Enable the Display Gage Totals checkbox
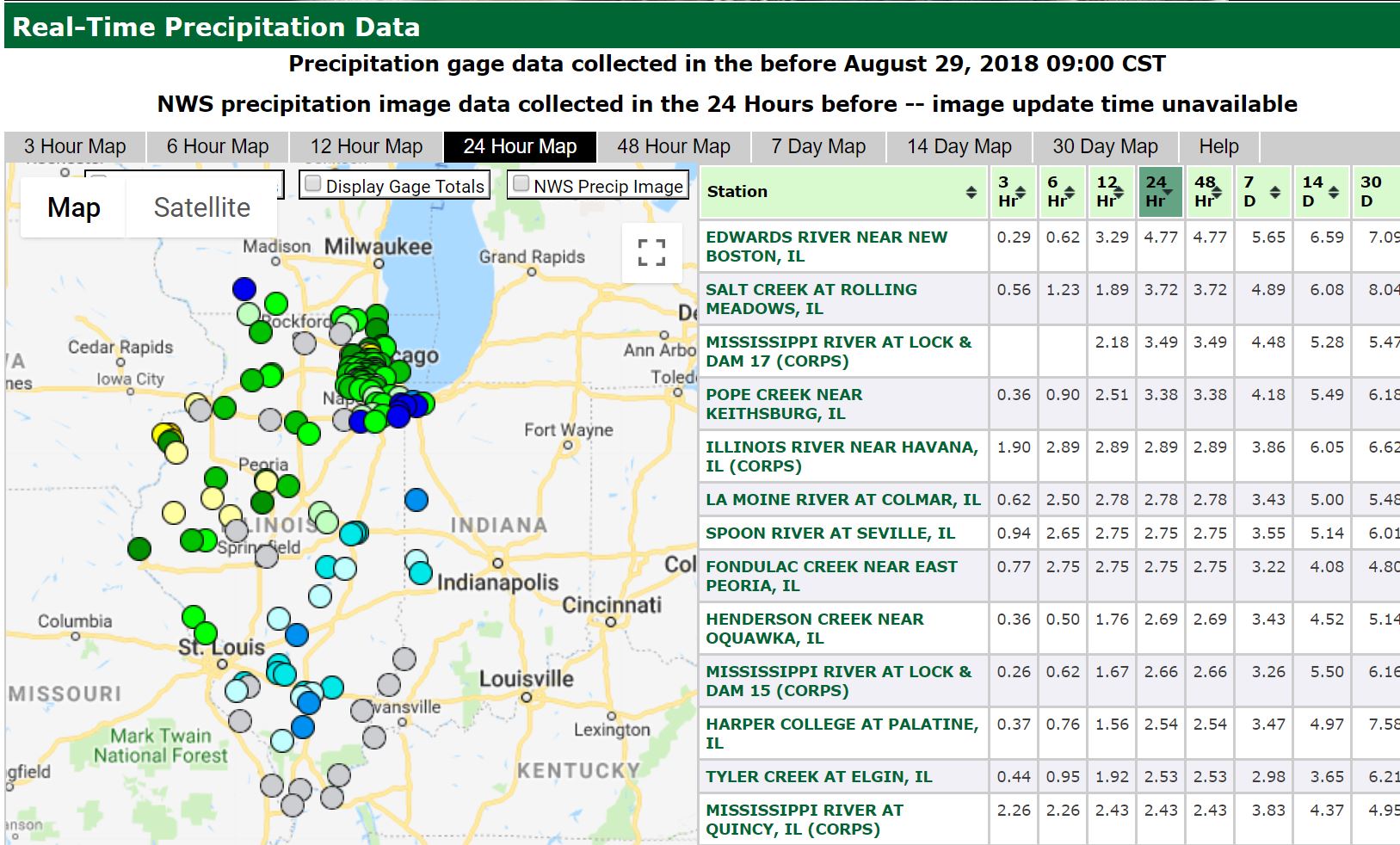 (313, 184)
